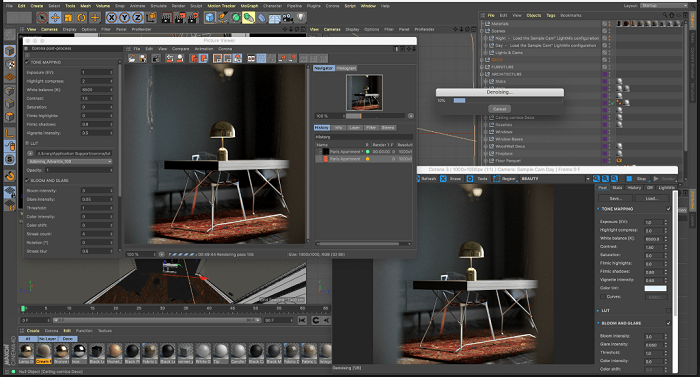Click the Open image icon in Picture Viewer
The height and width of the screenshot is (377, 700).
click(x=132, y=58)
